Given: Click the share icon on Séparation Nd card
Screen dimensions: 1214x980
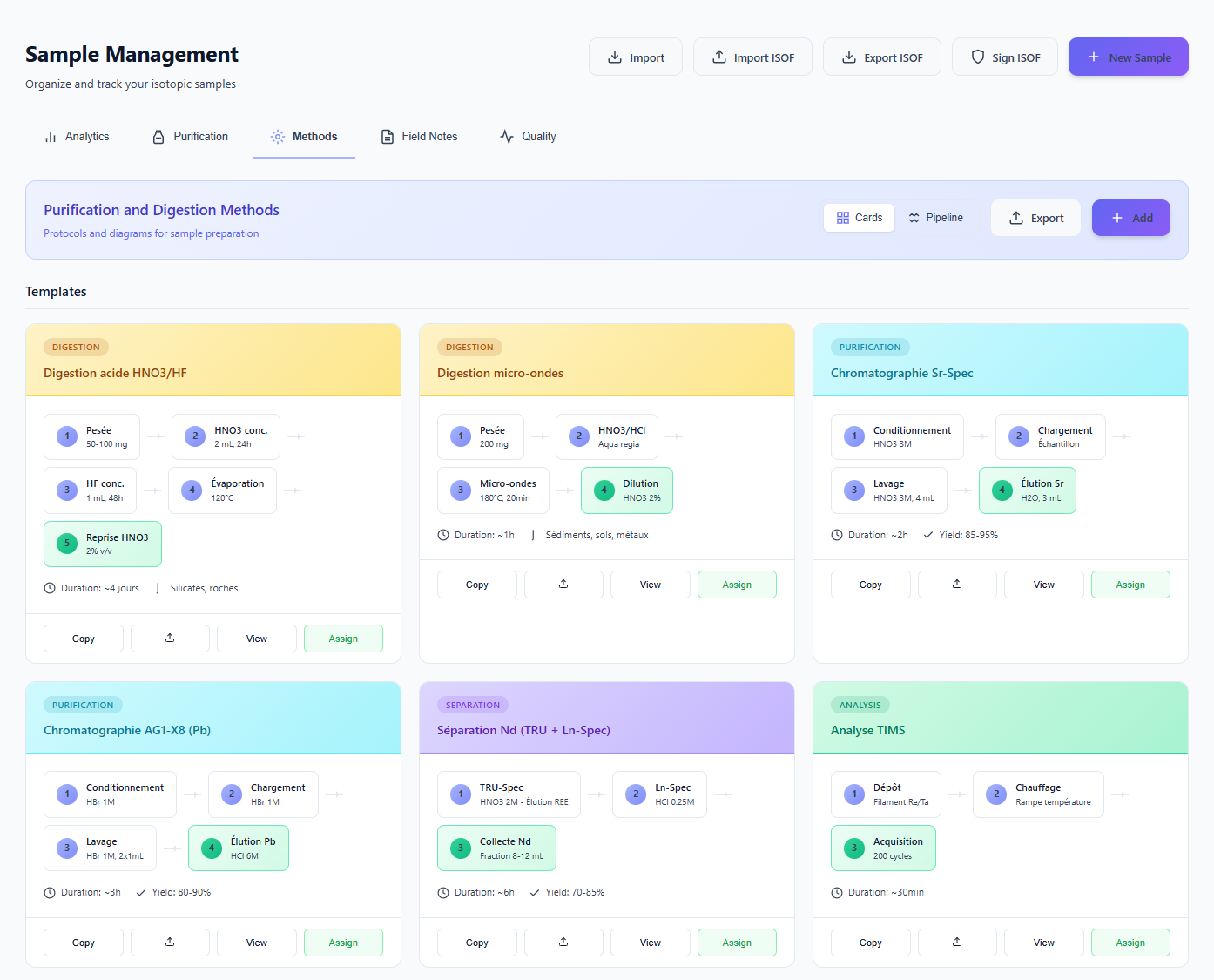Looking at the screenshot, I should click(x=563, y=942).
